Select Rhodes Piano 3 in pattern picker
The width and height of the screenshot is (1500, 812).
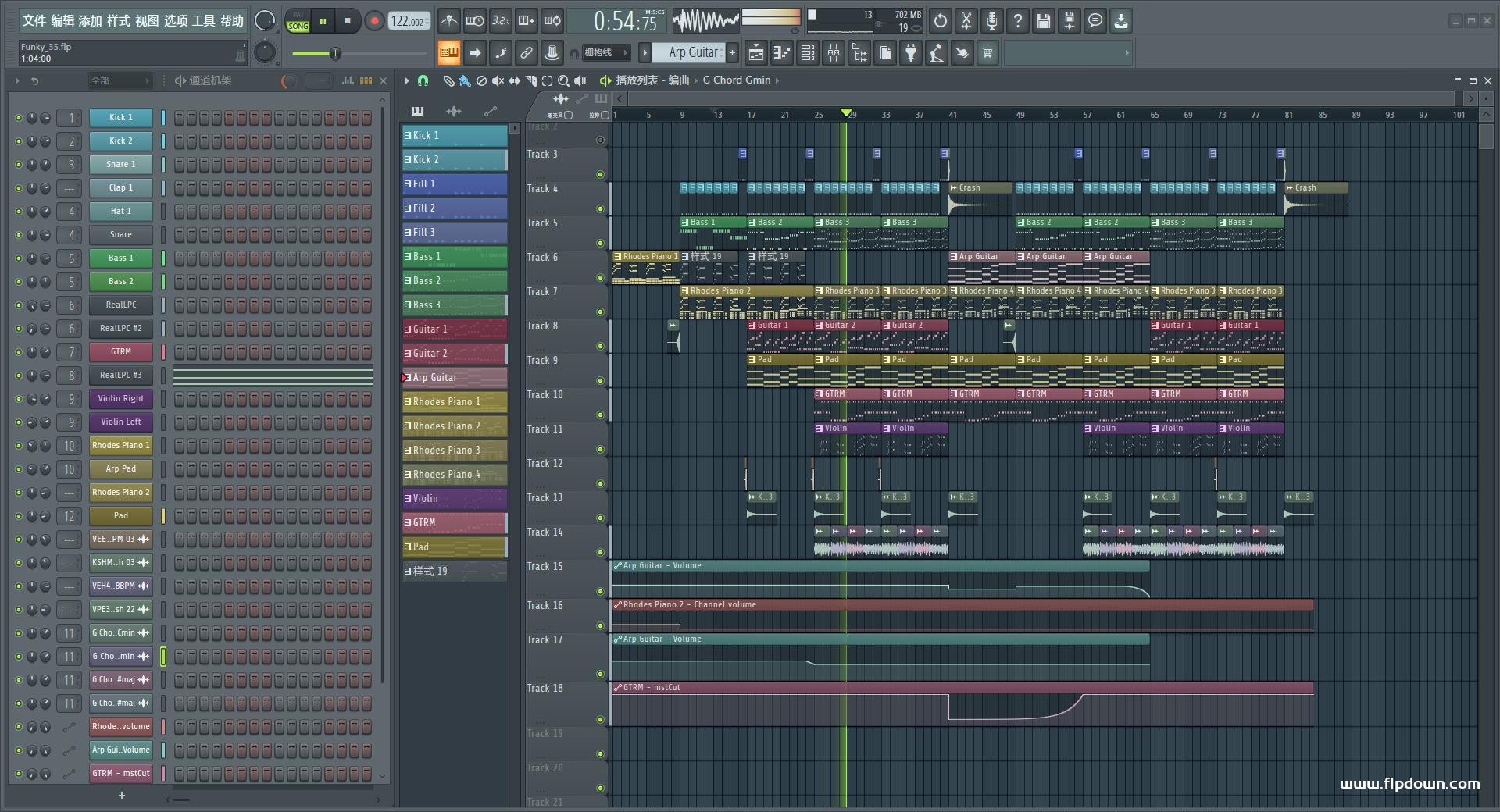point(455,450)
